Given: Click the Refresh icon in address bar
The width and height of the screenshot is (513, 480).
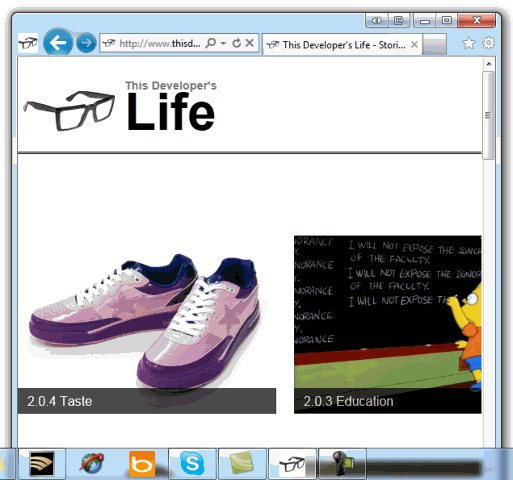Looking at the screenshot, I should pos(236,43).
